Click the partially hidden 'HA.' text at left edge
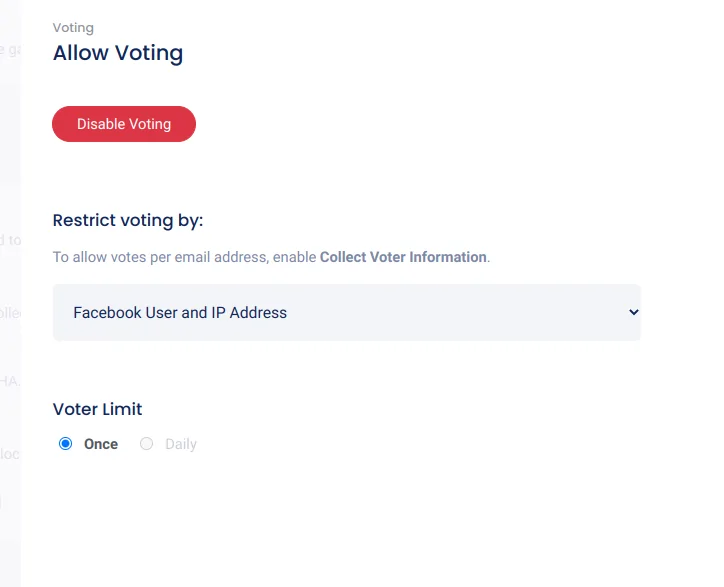 click(10, 381)
